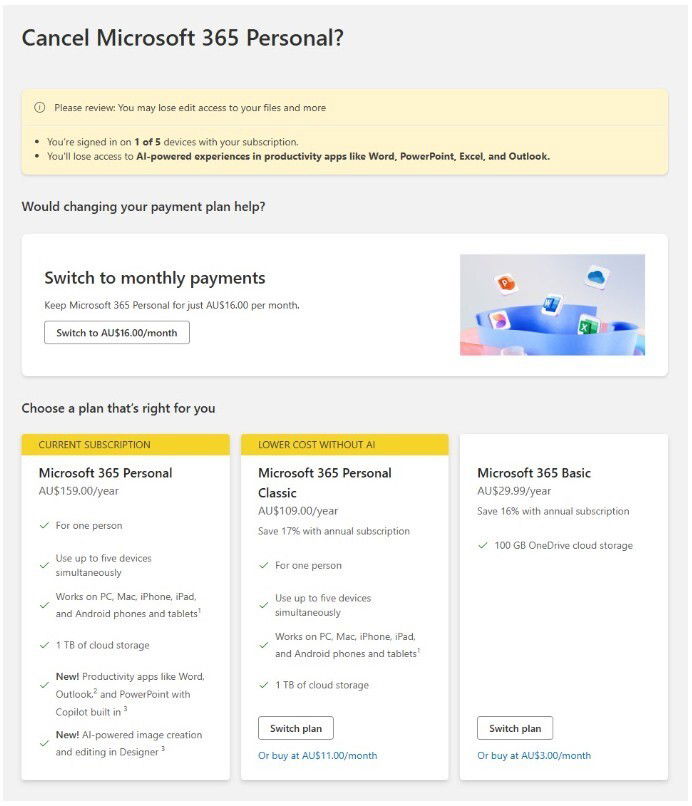This screenshot has height=806, width=692.
Task: Click the 'Switch to AU$16.00/month' button
Action: point(116,333)
